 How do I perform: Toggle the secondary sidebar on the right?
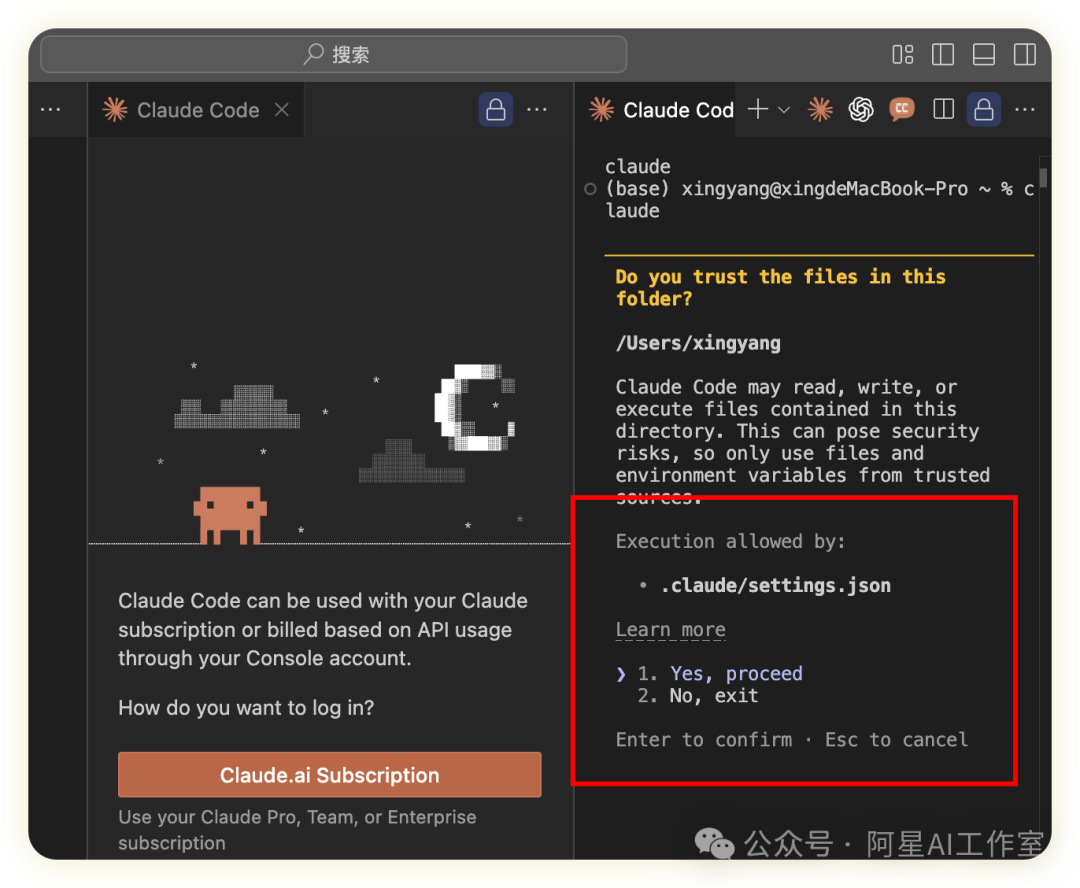[x=1024, y=54]
